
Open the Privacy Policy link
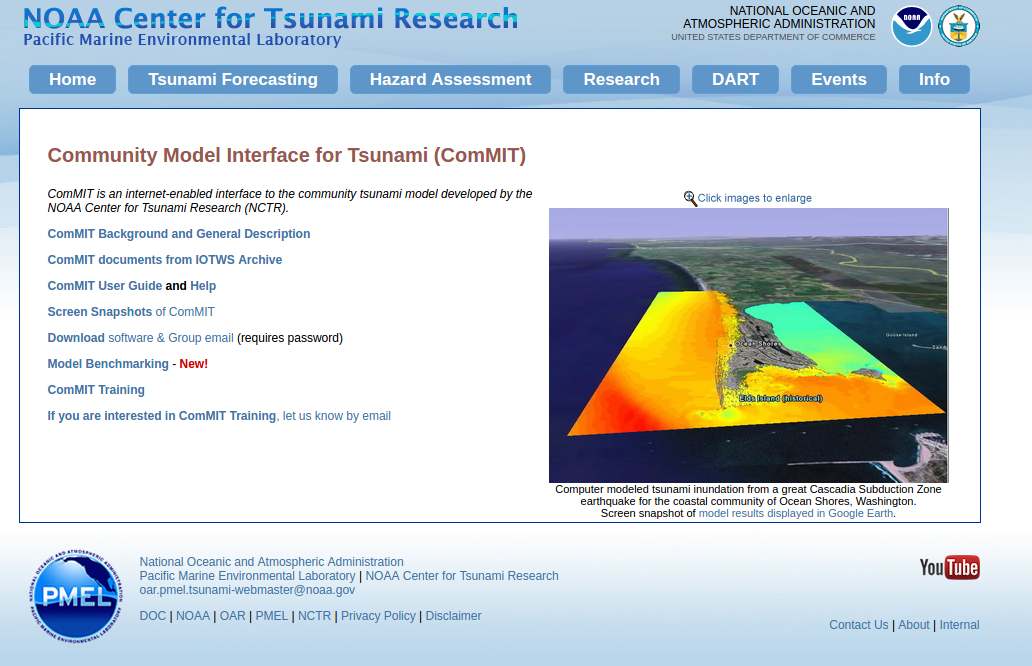click(x=378, y=616)
